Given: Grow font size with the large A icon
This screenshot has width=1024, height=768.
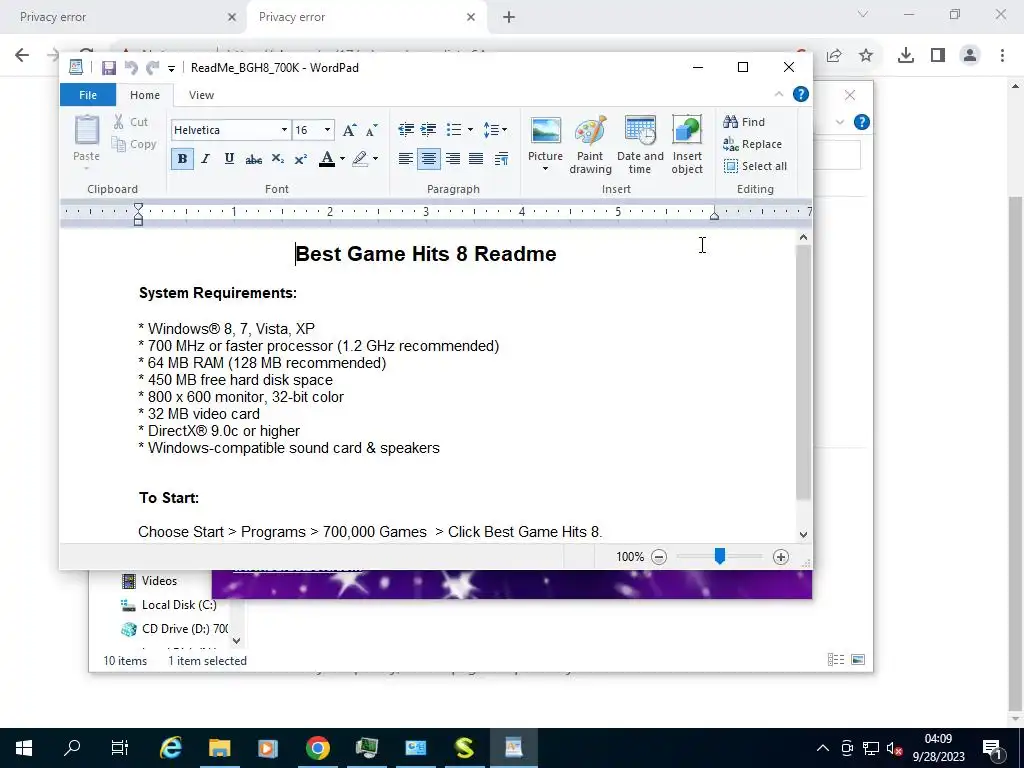Looking at the screenshot, I should [349, 130].
